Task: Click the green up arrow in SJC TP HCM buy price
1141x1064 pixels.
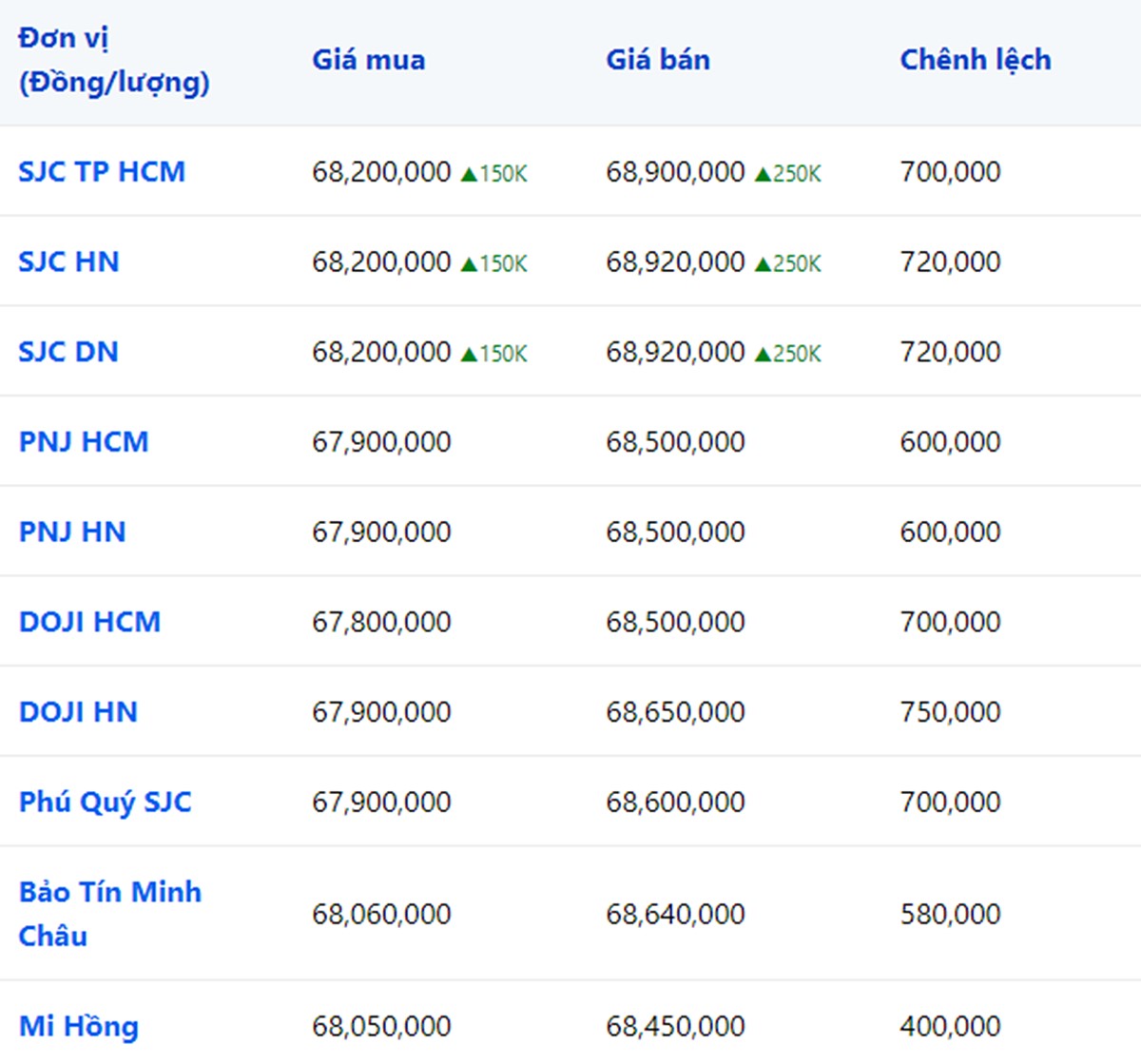Action: click(469, 174)
